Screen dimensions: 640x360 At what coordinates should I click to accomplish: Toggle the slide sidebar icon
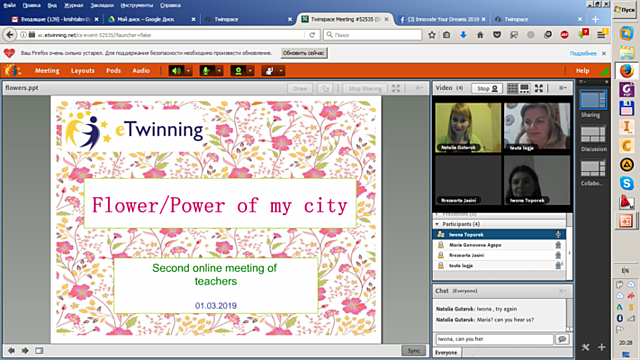[x=39, y=351]
